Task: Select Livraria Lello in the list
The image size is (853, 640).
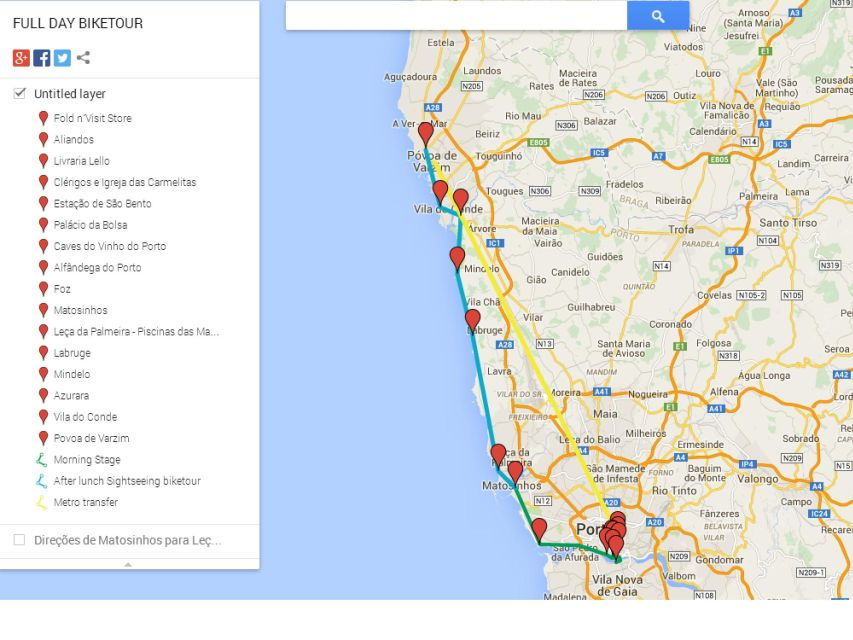Action: click(x=81, y=161)
